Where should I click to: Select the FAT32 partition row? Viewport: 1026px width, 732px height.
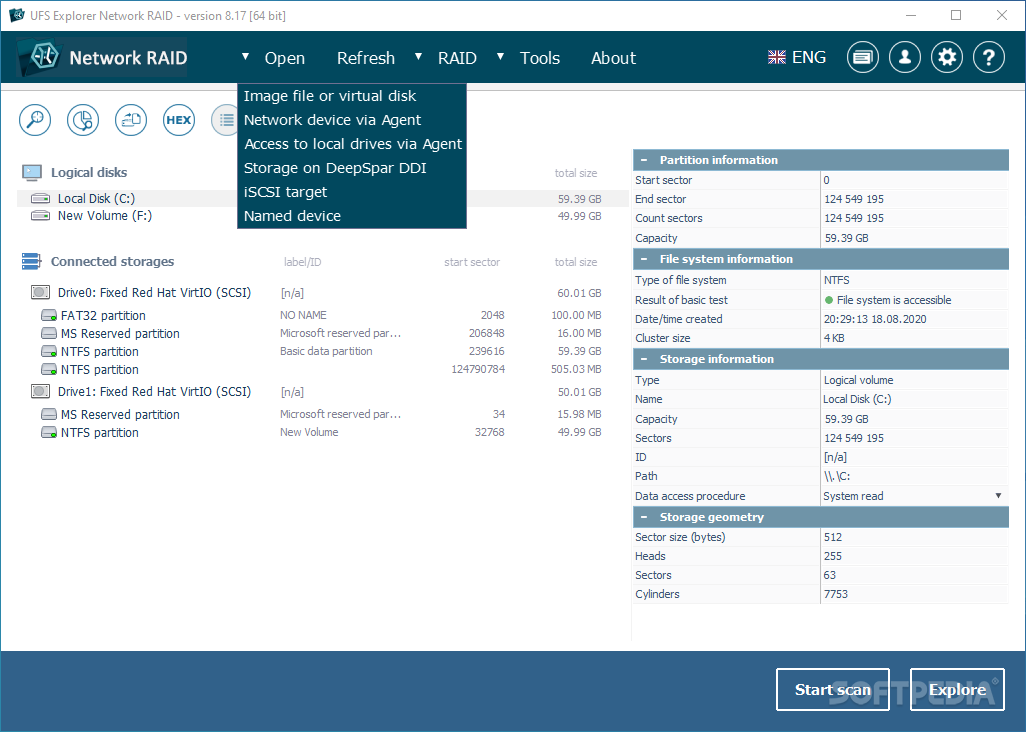[321, 315]
